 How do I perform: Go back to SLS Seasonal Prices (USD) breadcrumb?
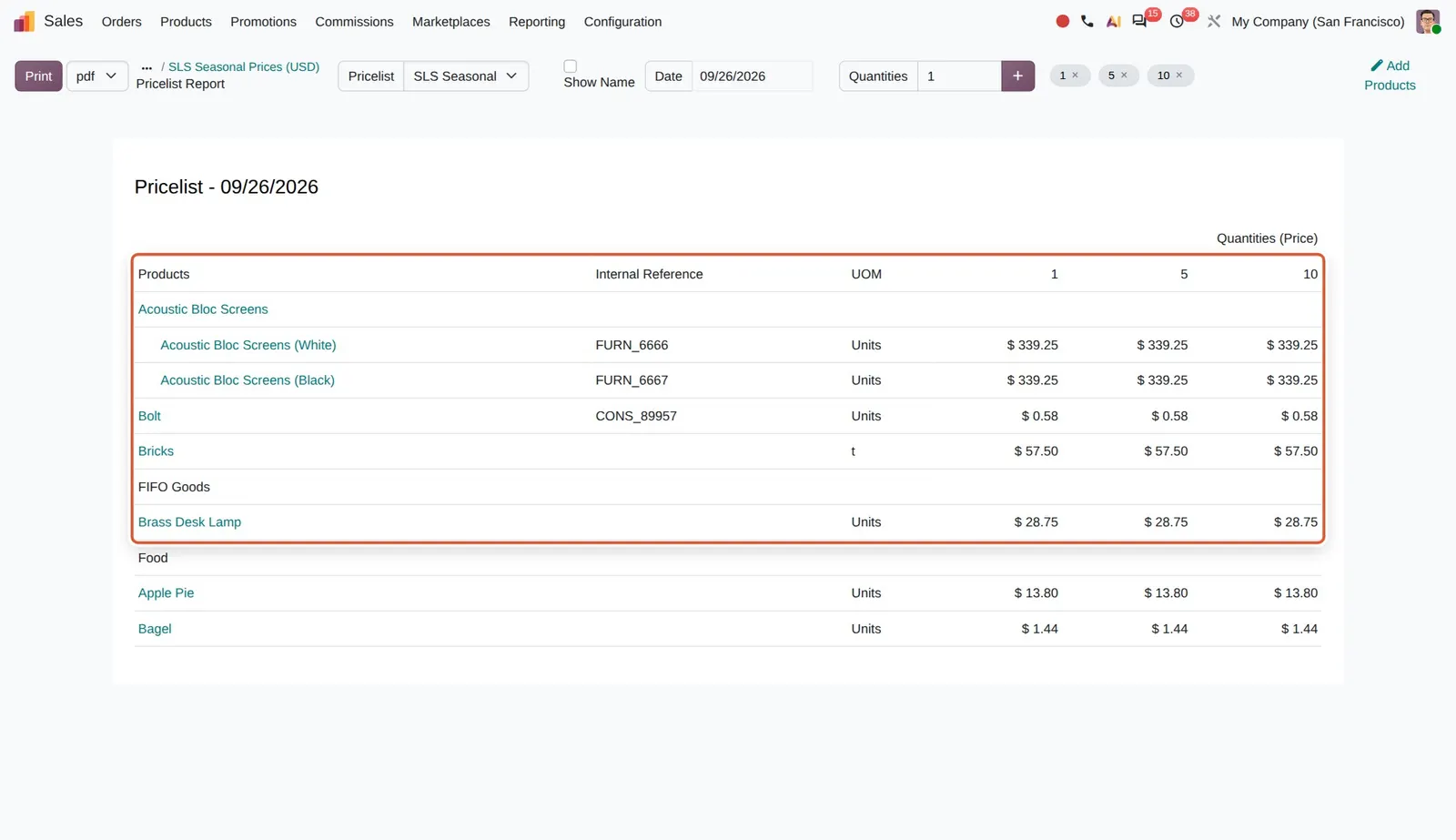point(244,67)
